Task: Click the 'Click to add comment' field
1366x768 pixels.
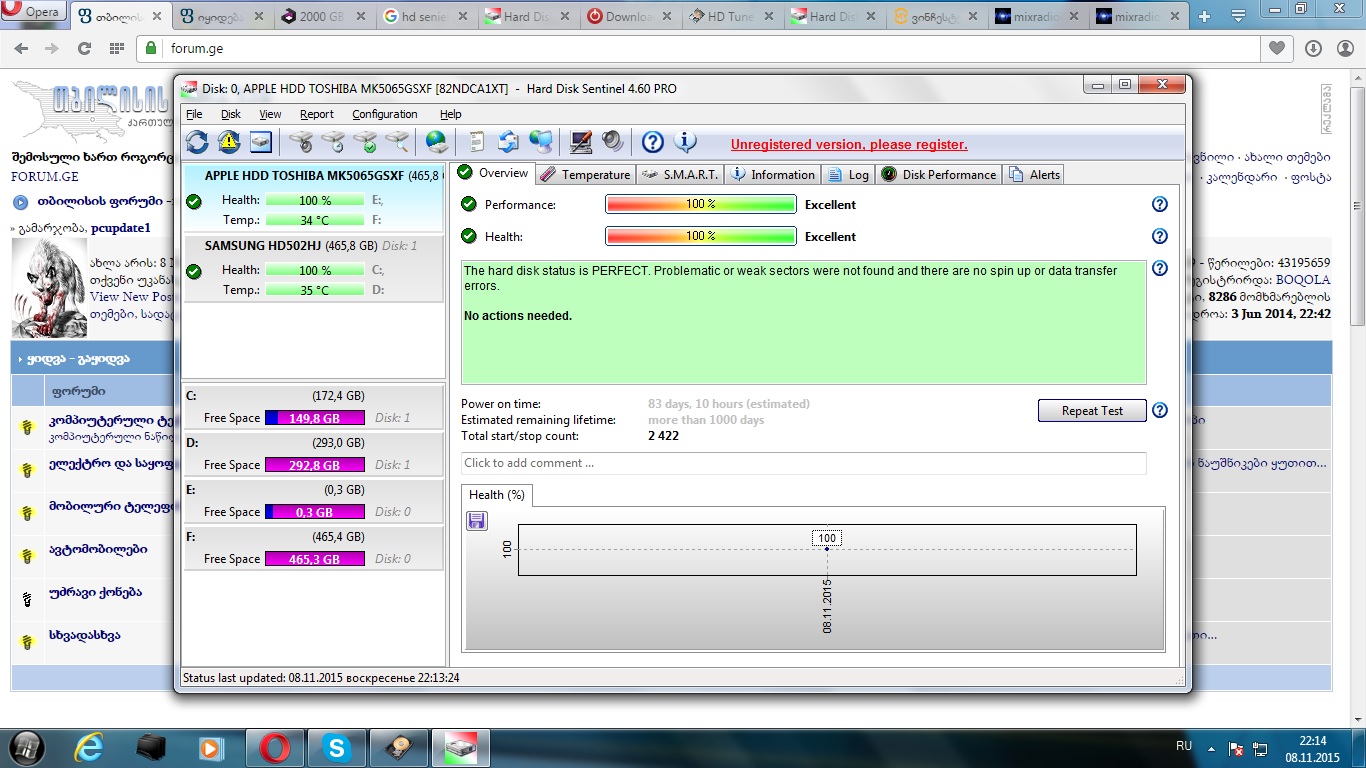Action: (804, 463)
